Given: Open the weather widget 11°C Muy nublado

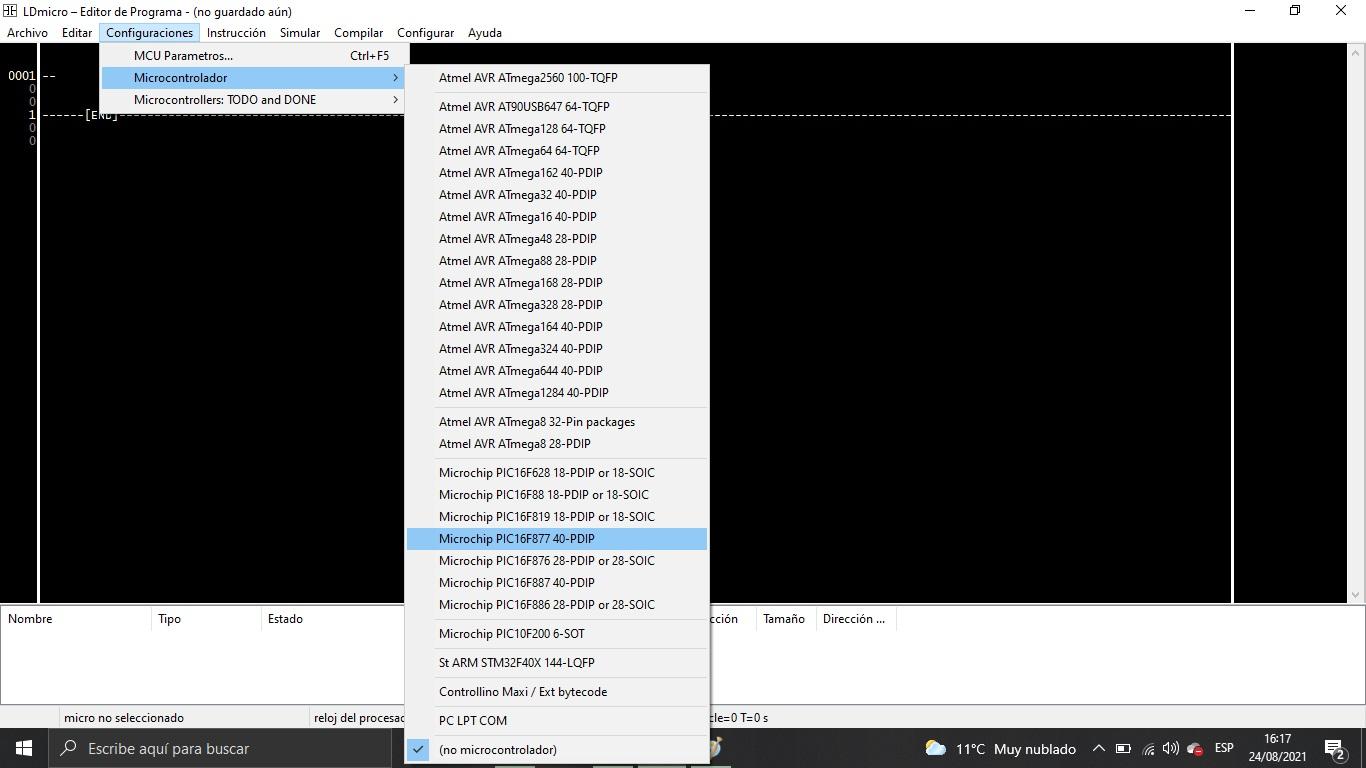Looking at the screenshot, I should click(1000, 748).
